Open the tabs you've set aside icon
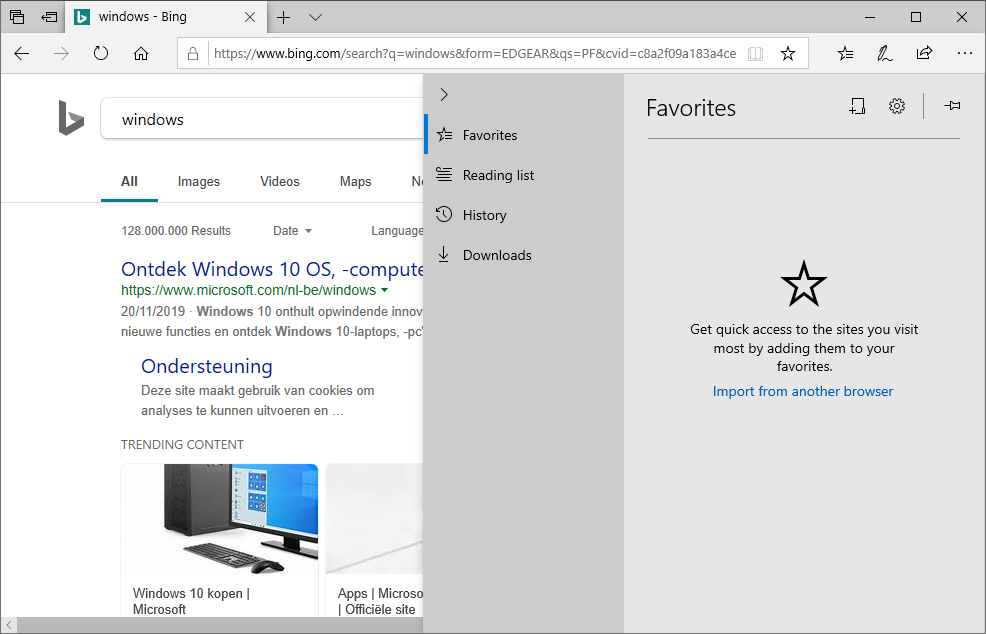 click(17, 17)
